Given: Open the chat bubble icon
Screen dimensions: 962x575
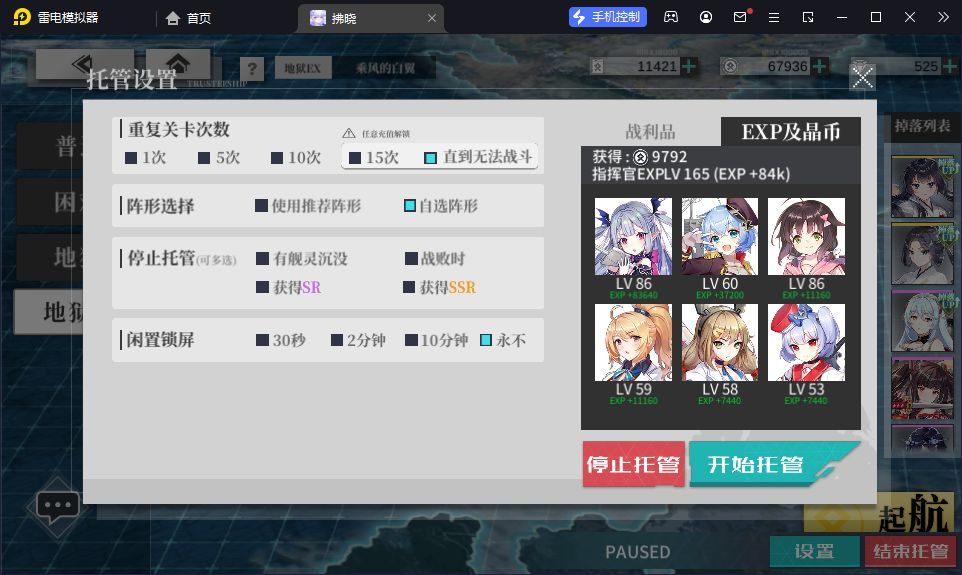Looking at the screenshot, I should [58, 507].
